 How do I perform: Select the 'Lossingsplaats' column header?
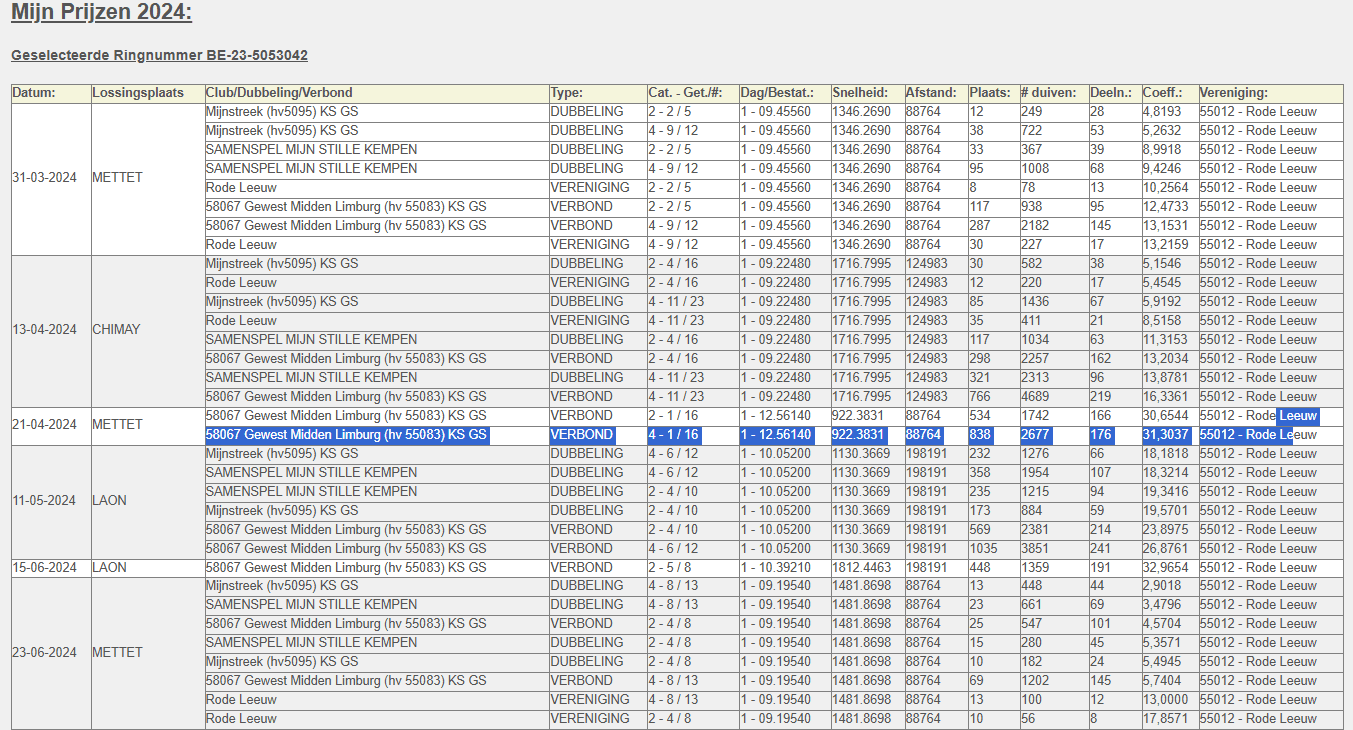pyautogui.click(x=138, y=93)
